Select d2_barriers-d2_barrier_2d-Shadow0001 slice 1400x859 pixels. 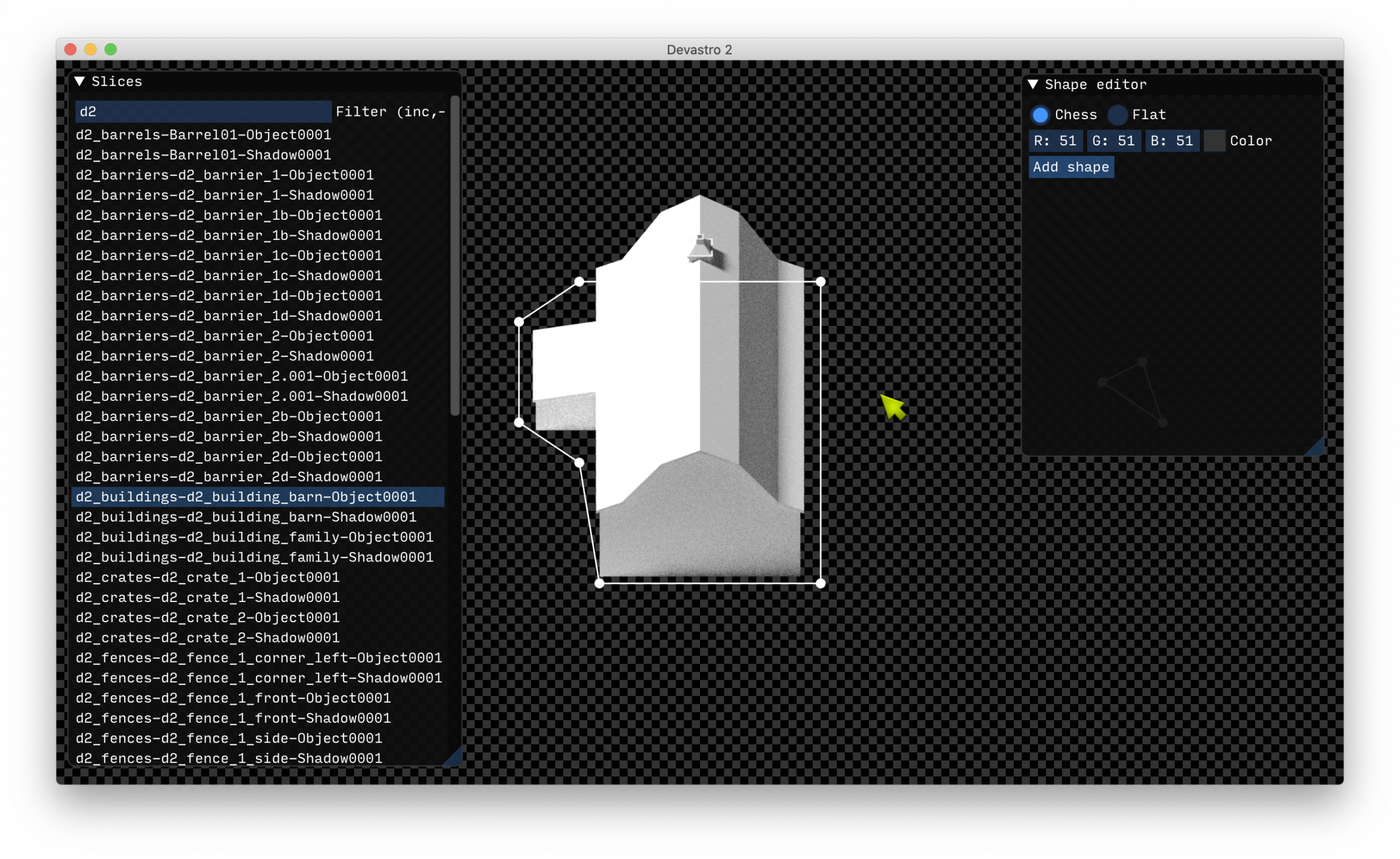(259, 477)
